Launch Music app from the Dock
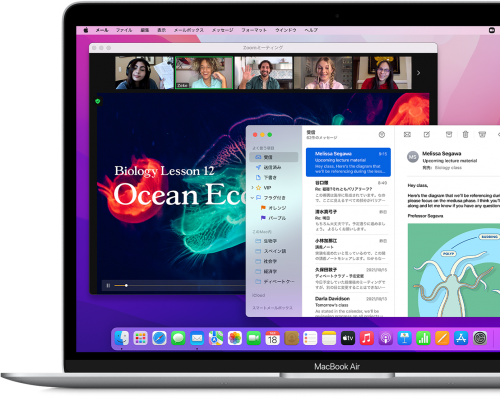 tap(366, 339)
